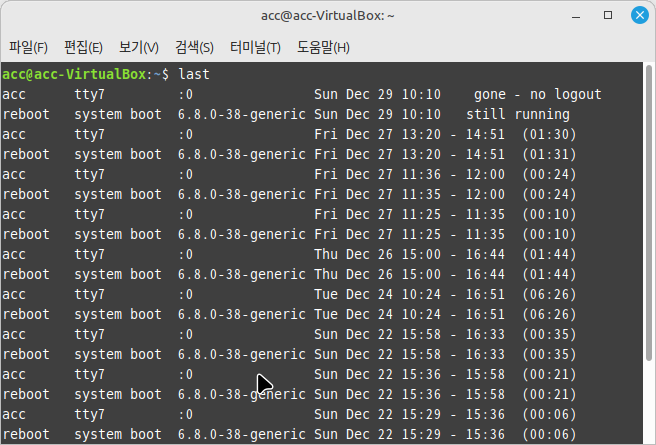Click 'system boot' in the (01:31) row
656x445 pixels.
pyautogui.click(x=118, y=155)
